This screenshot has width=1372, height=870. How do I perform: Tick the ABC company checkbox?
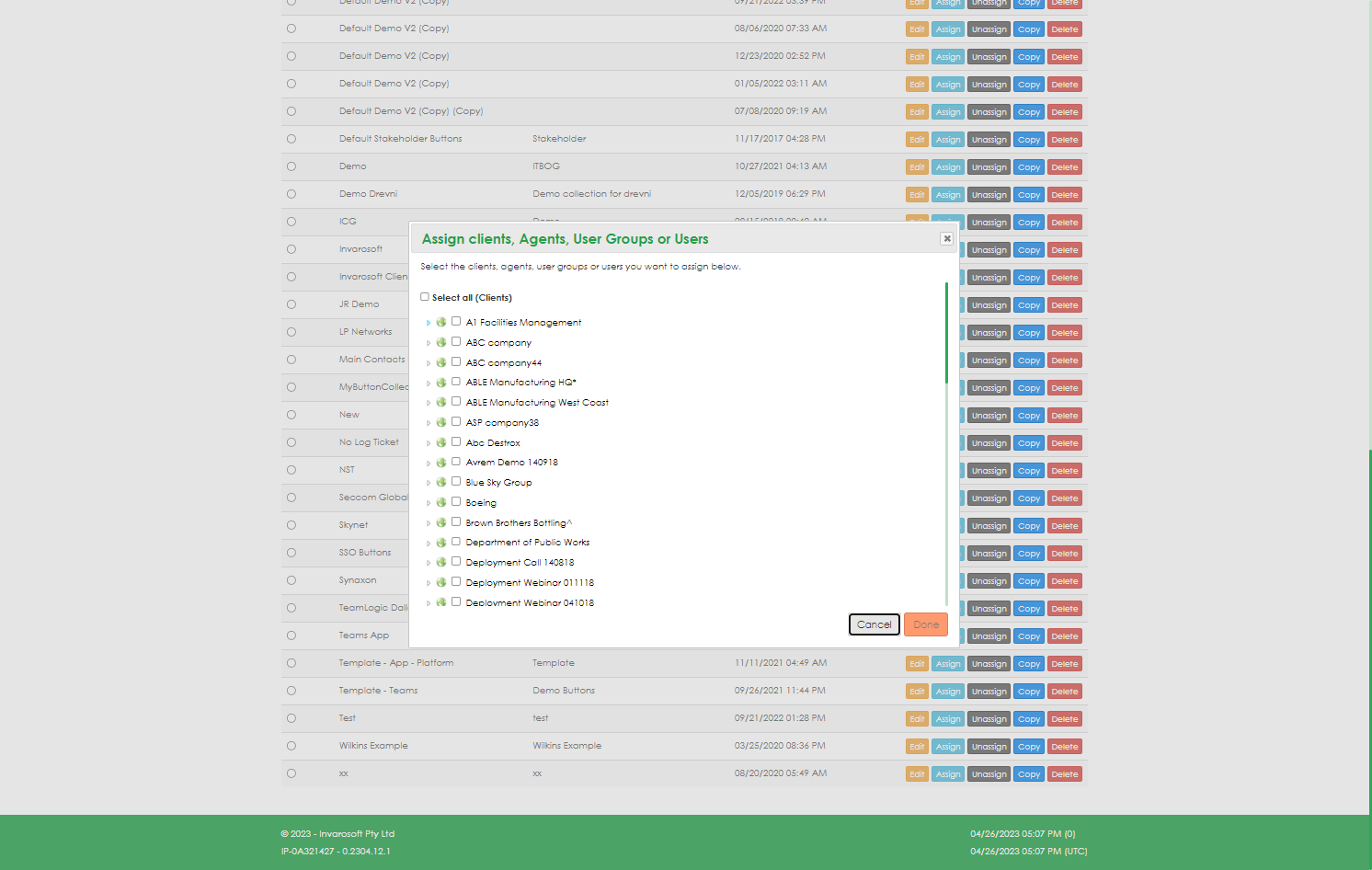tap(456, 341)
